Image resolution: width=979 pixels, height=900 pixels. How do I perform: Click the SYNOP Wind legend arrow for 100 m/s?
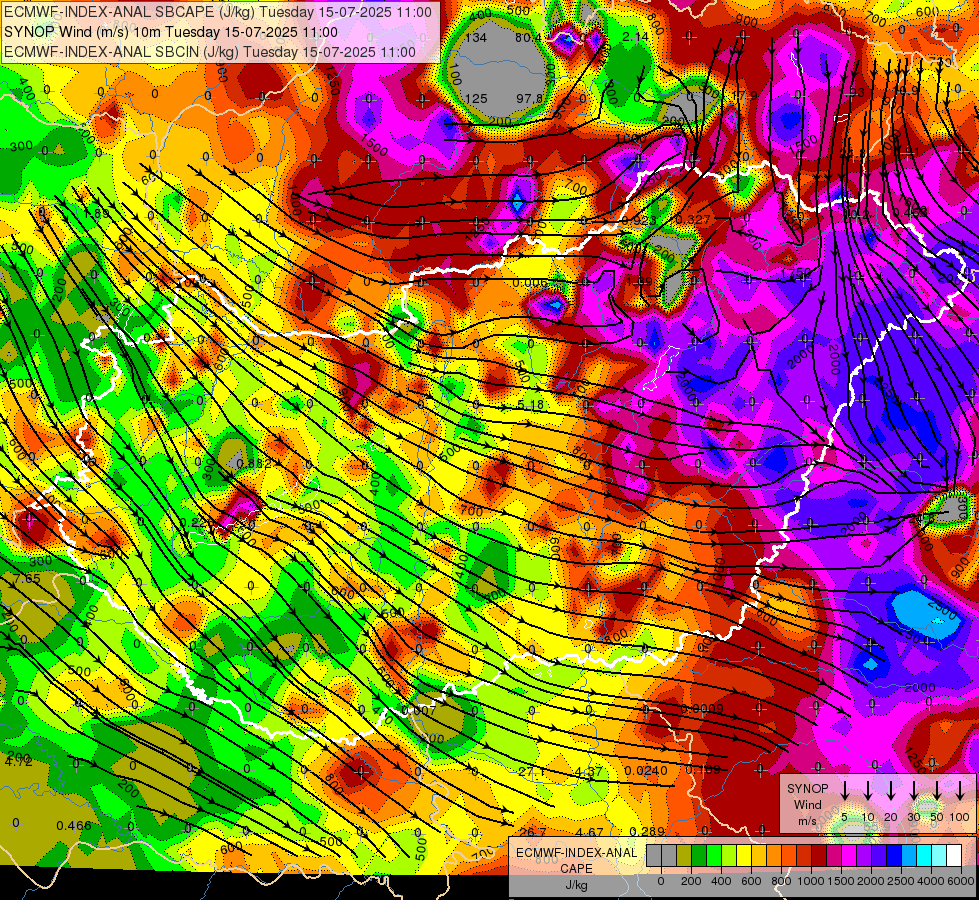coord(960,791)
